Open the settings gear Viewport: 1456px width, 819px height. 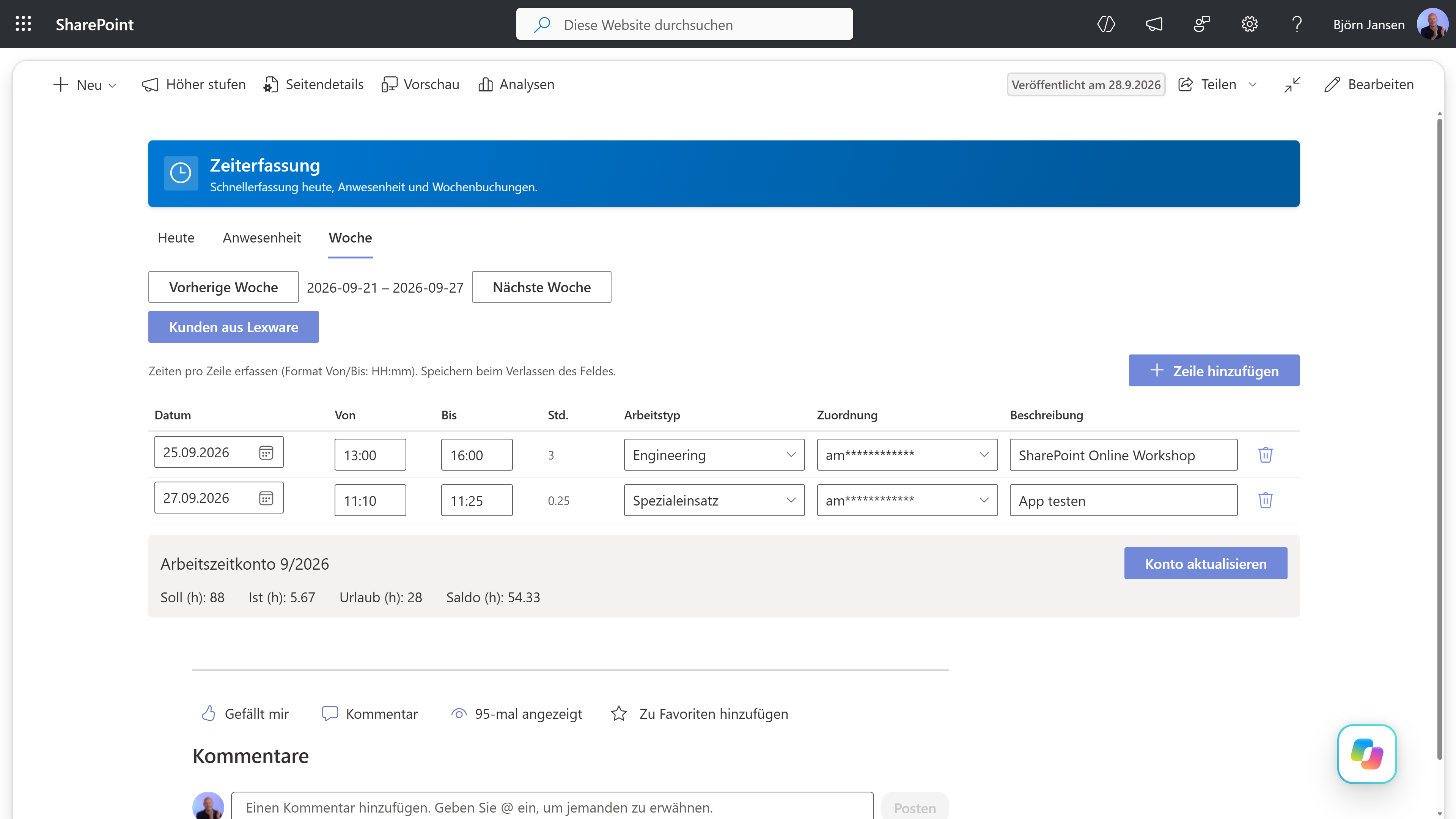(x=1249, y=24)
